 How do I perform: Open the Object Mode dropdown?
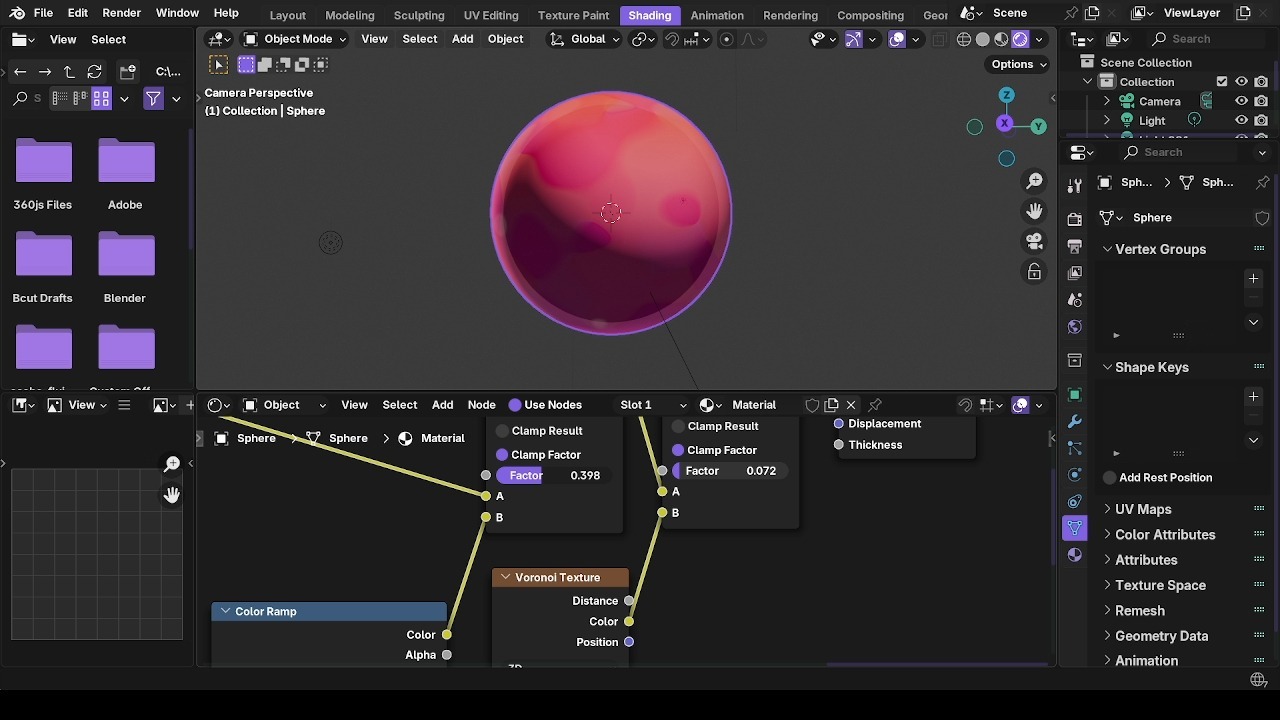[x=295, y=39]
